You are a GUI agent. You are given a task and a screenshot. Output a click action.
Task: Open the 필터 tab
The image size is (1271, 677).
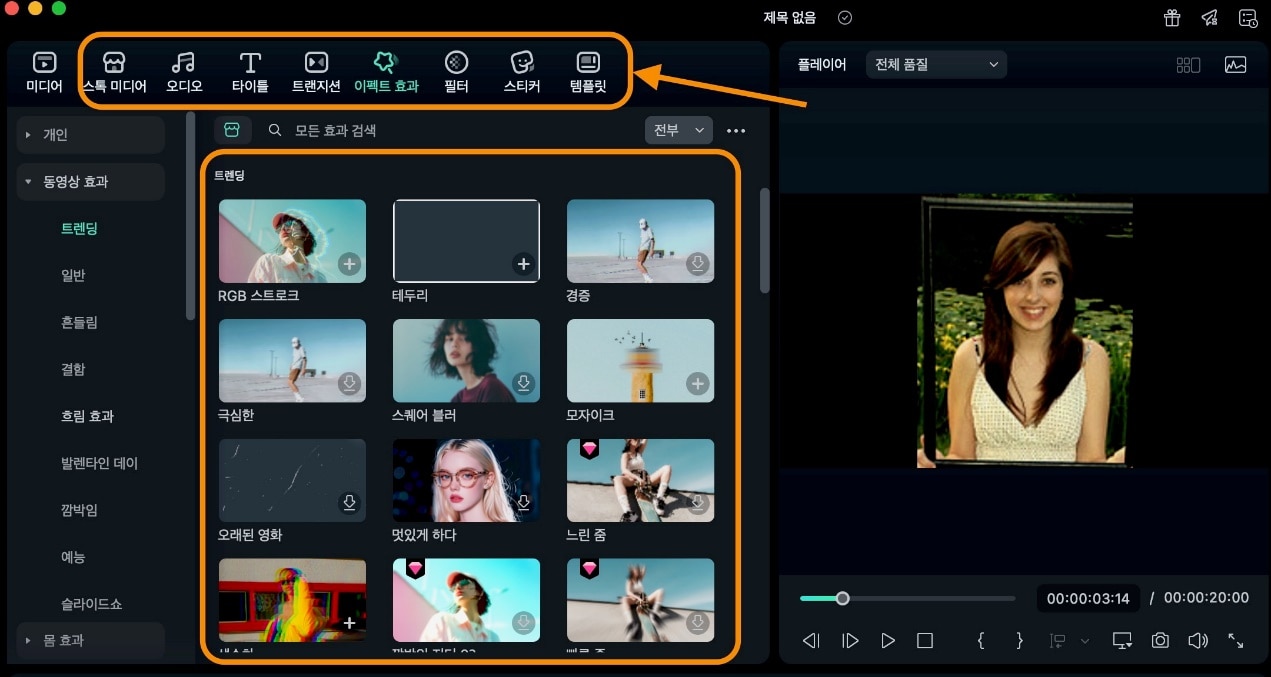[x=456, y=73]
